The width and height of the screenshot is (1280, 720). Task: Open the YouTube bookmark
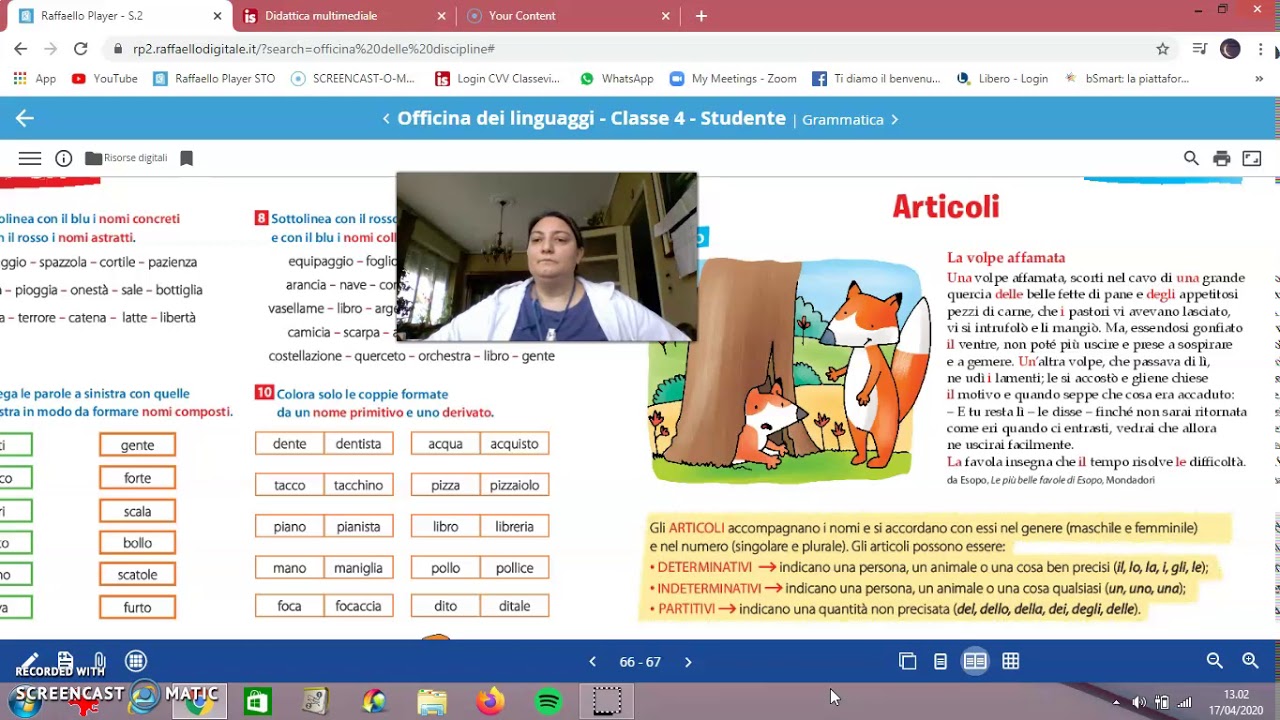pos(105,78)
